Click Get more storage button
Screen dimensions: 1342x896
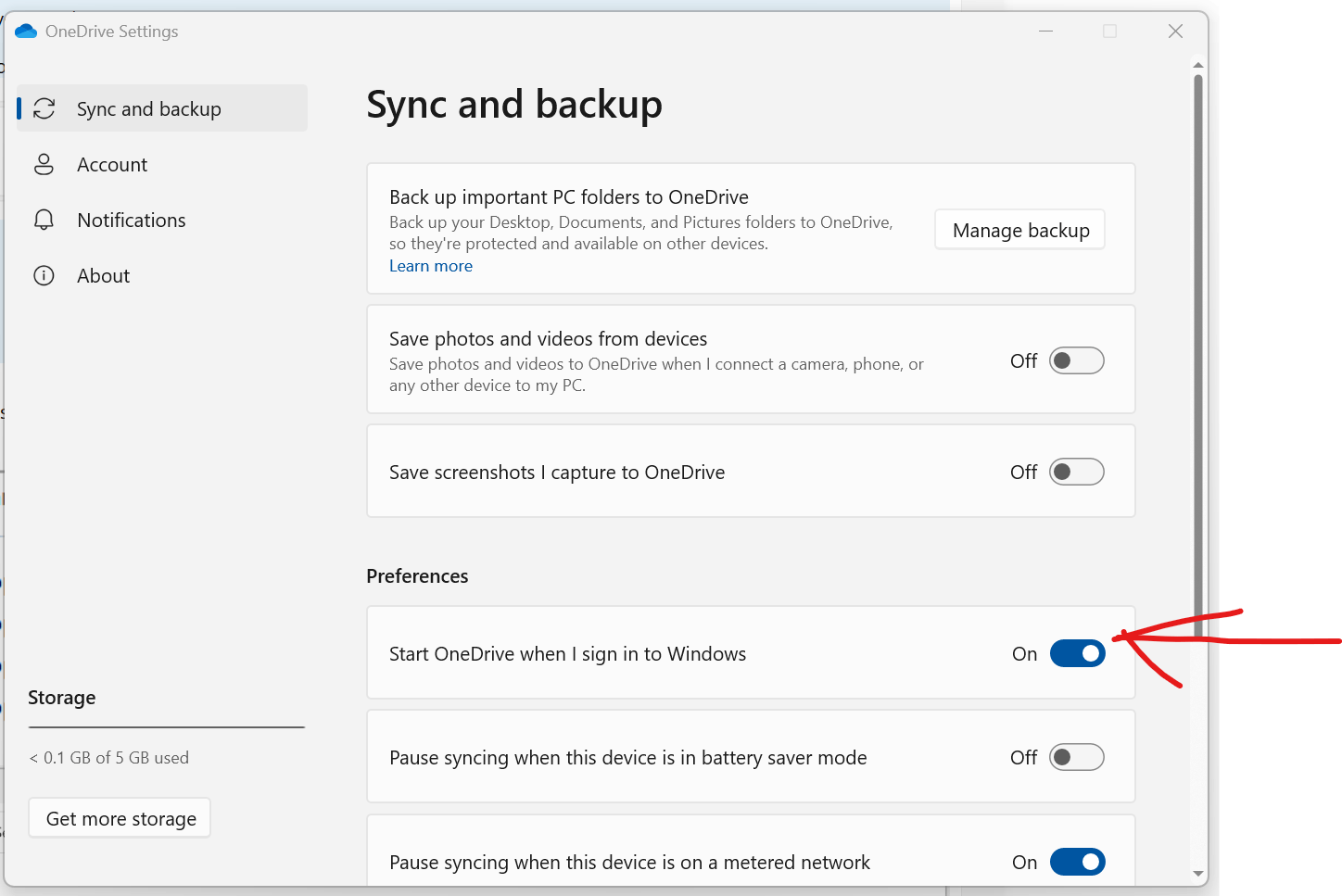(120, 818)
